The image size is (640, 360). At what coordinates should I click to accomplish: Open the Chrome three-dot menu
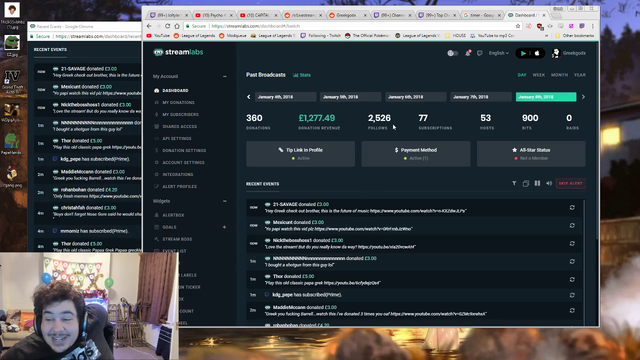(593, 26)
